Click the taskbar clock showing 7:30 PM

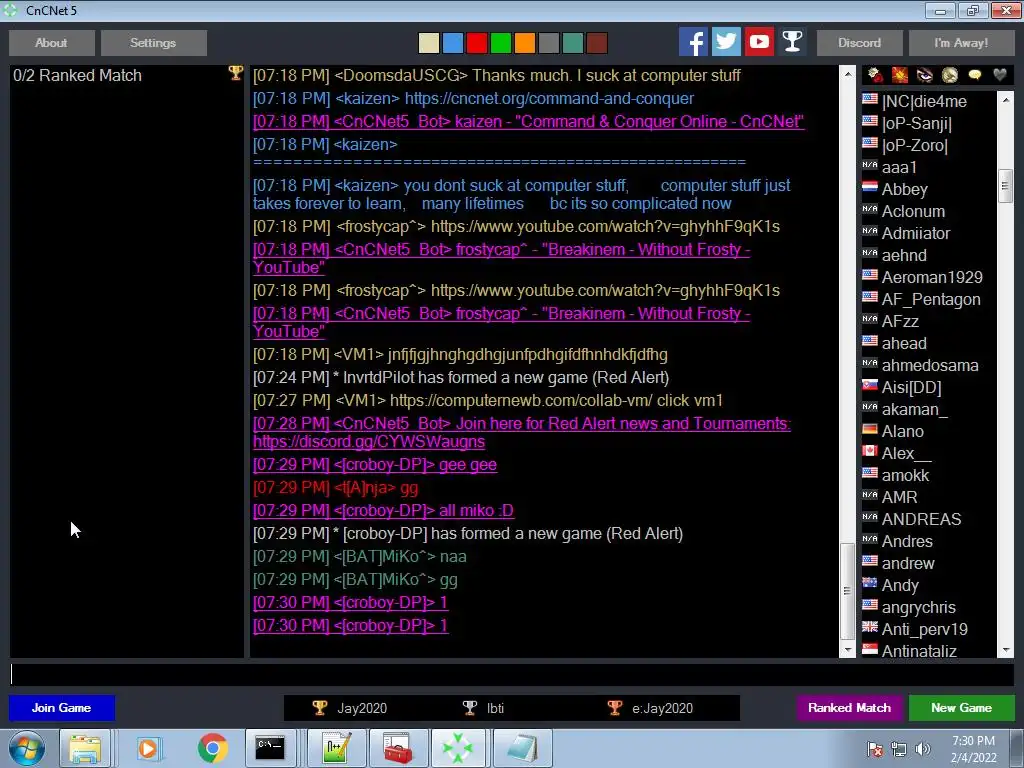974,749
